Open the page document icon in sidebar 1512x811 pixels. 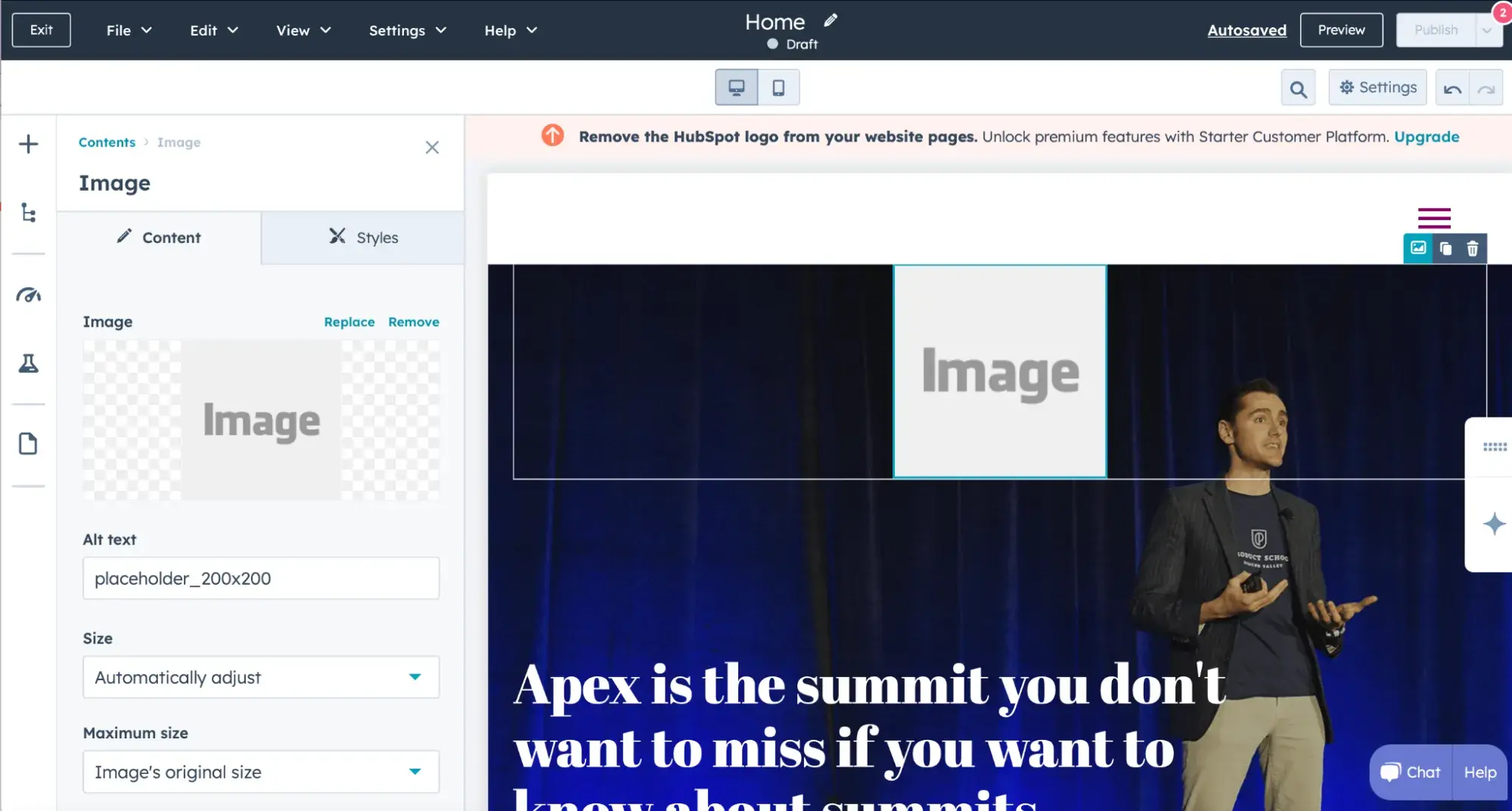28,444
